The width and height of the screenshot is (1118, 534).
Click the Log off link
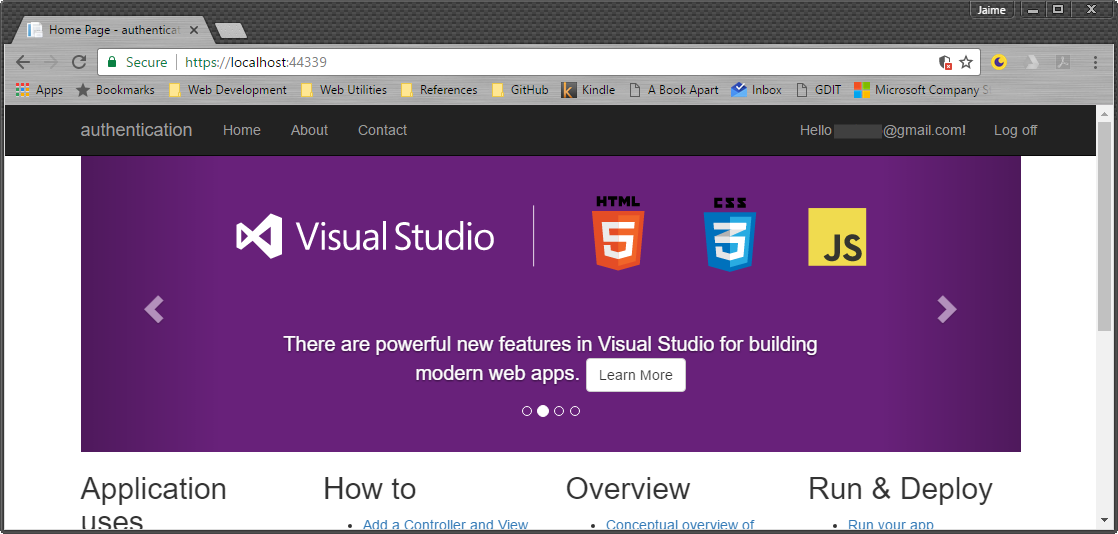(1015, 130)
